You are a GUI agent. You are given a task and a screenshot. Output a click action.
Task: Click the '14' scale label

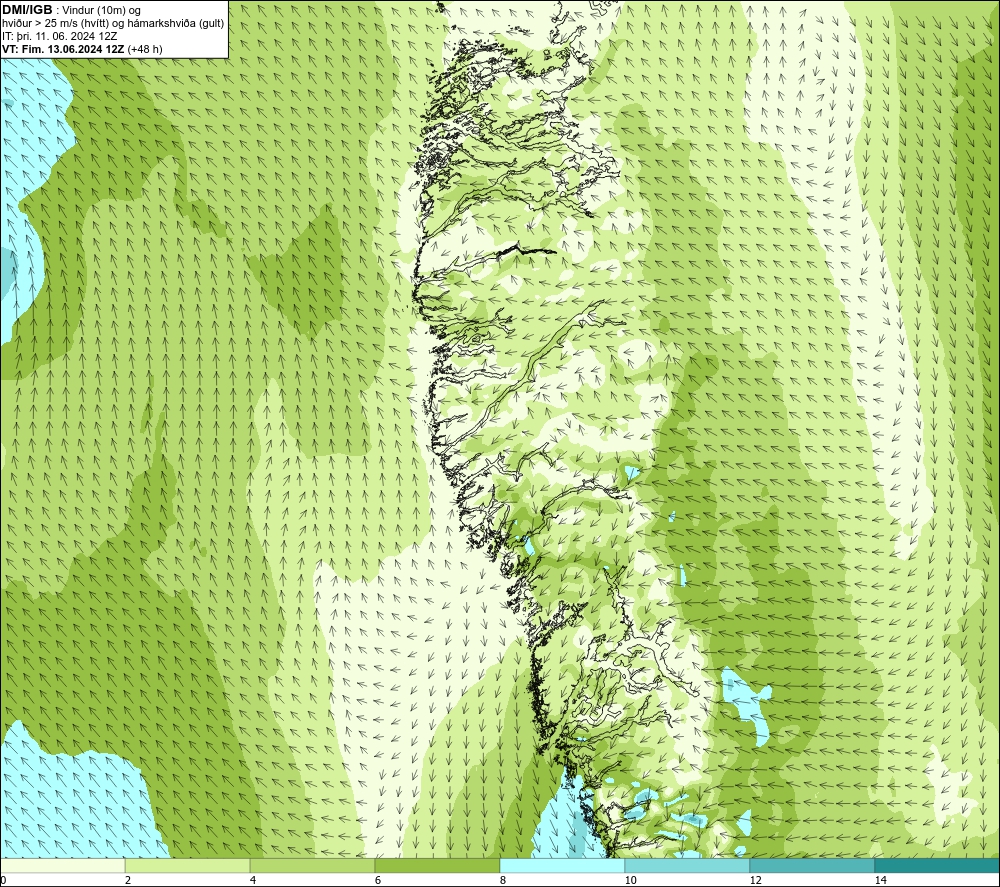tap(881, 880)
